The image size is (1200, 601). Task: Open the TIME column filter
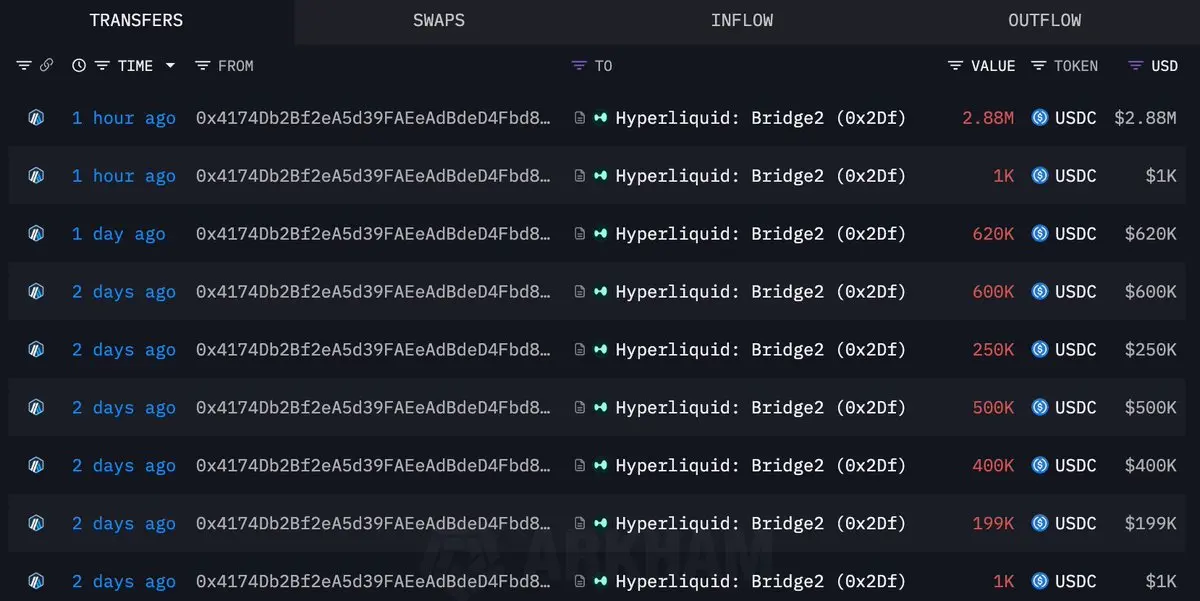102,65
